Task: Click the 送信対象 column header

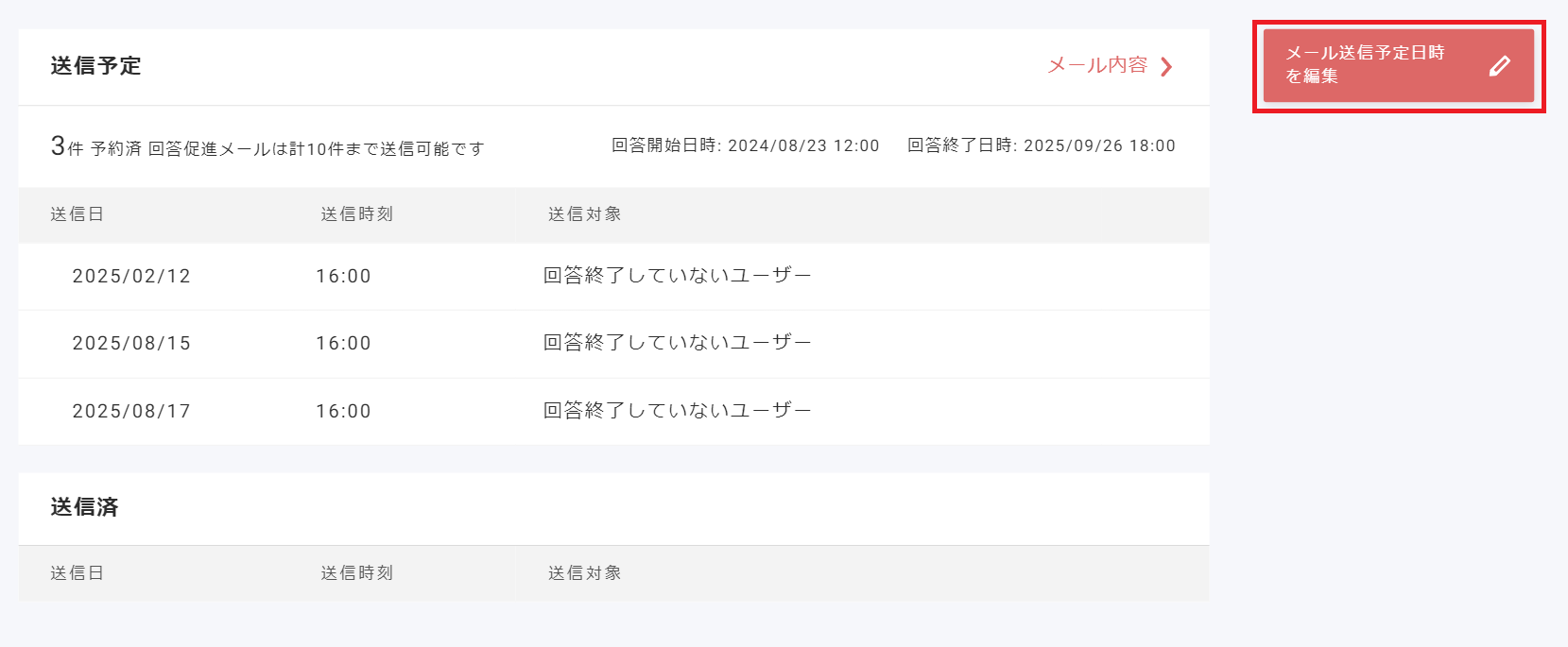Action: 584,214
